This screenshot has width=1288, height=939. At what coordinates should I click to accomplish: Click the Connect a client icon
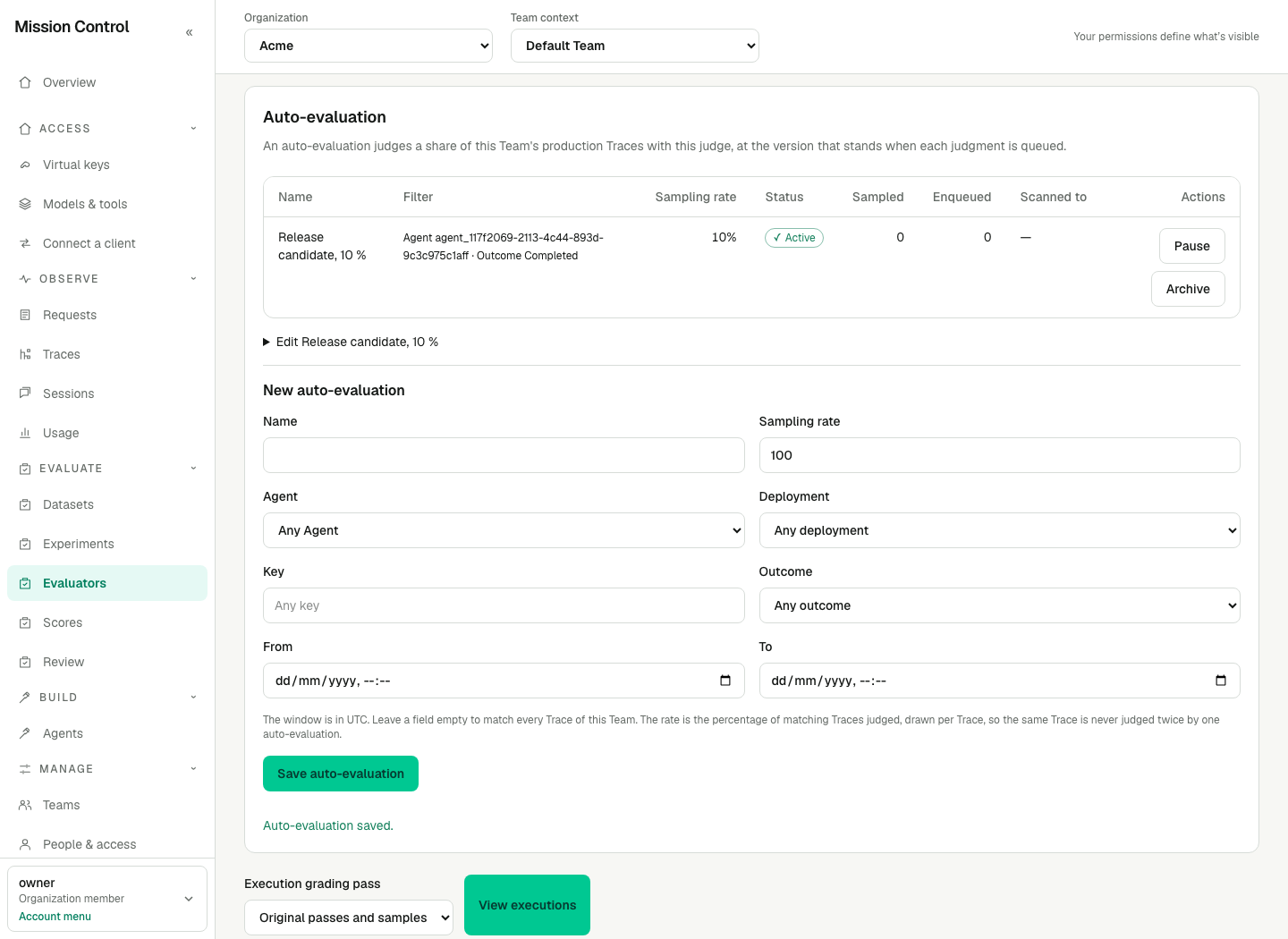(25, 243)
